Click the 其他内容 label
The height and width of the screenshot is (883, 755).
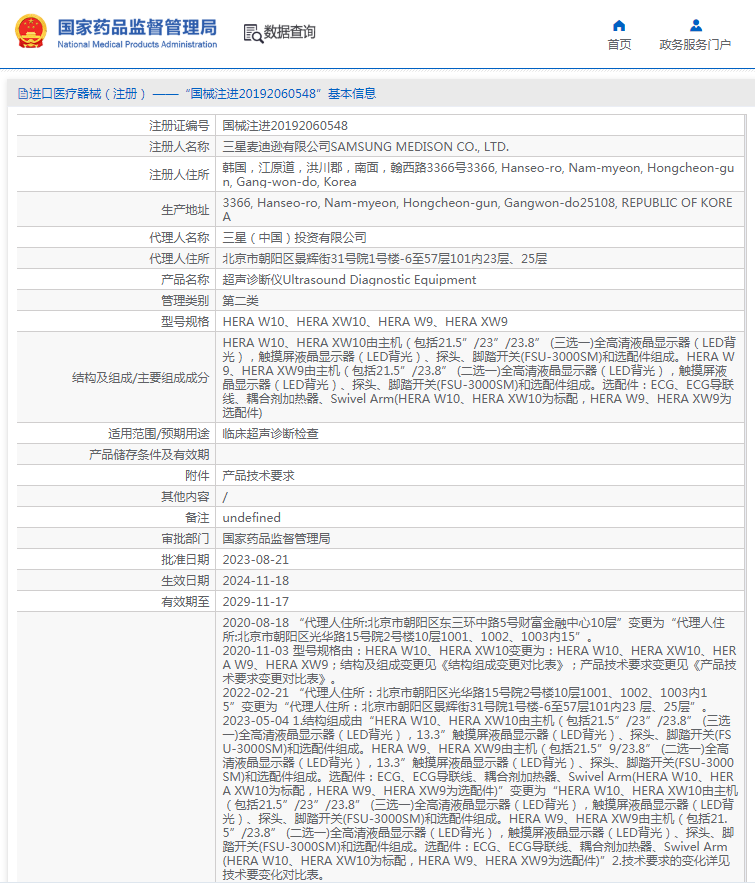click(x=185, y=497)
